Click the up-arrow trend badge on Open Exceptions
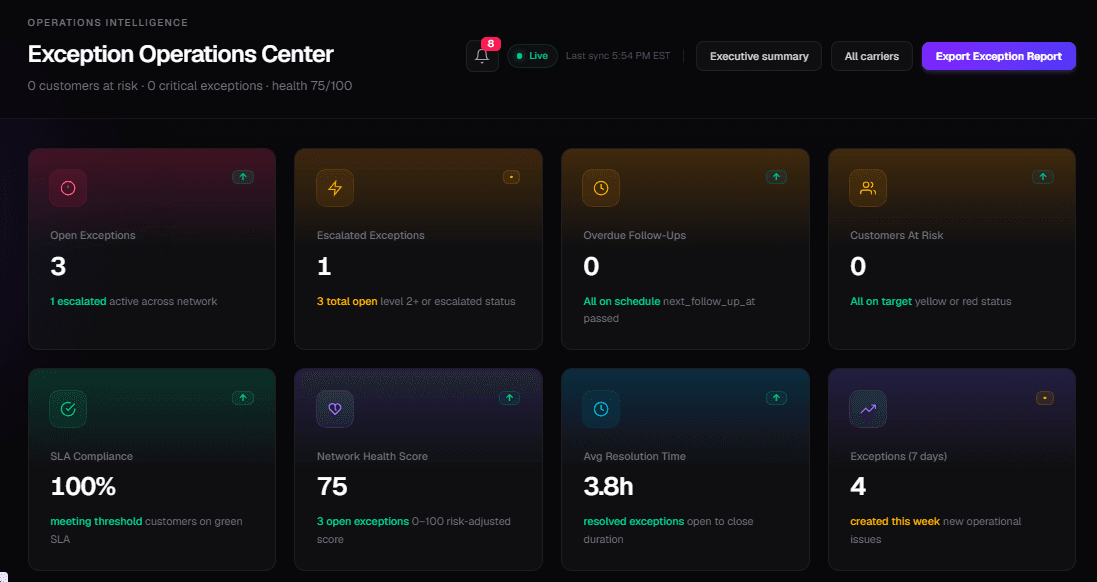Screen dimensions: 1097x582 (x=243, y=177)
